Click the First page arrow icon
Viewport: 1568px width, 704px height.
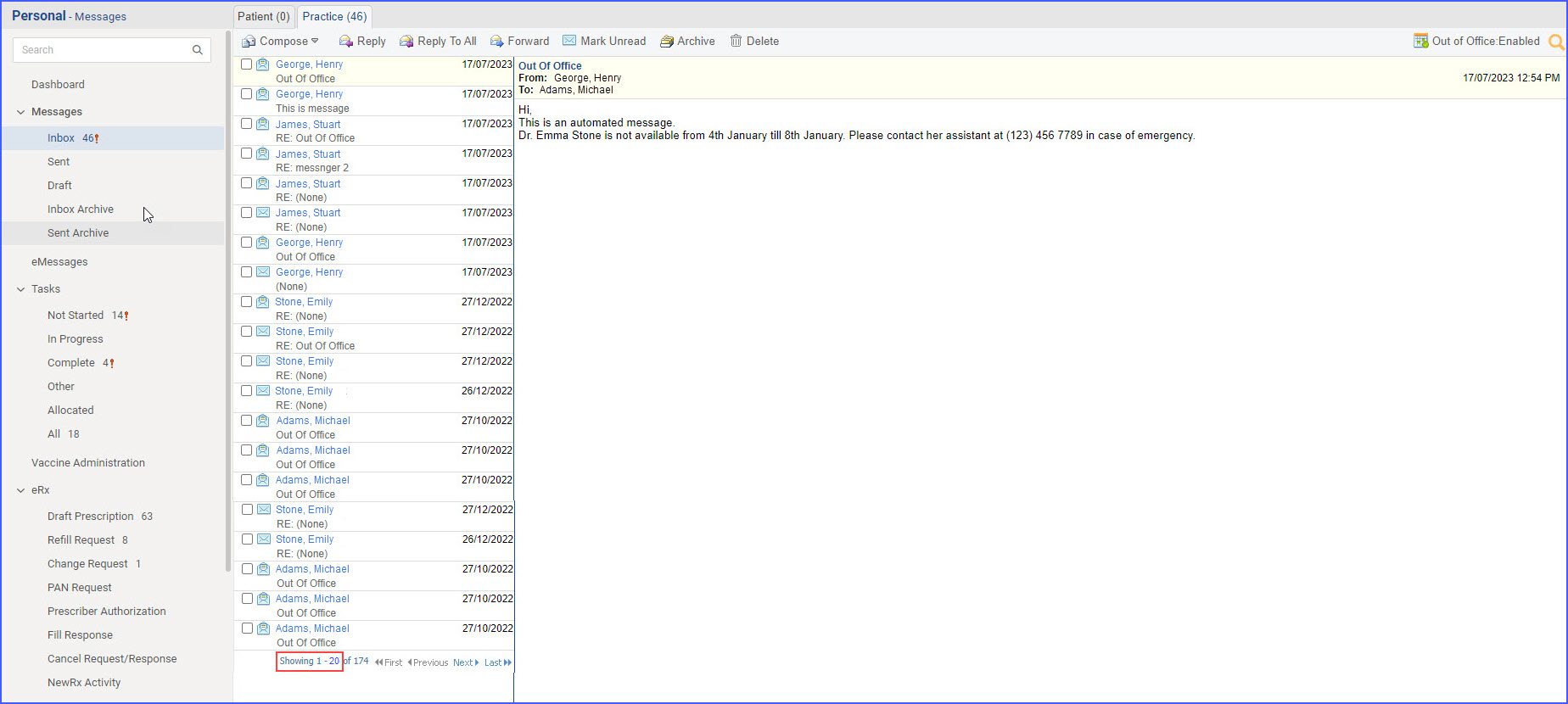(378, 662)
